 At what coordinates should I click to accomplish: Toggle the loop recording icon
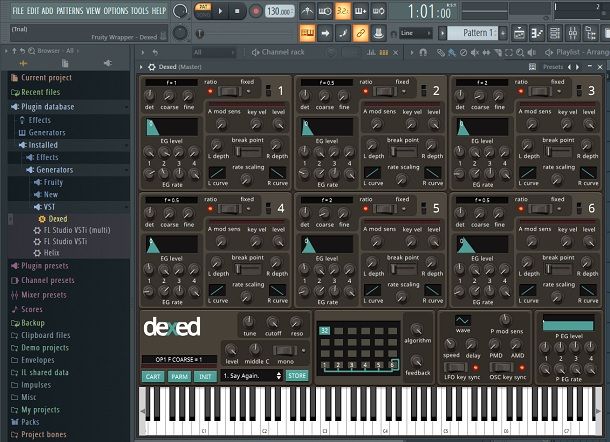coord(379,11)
